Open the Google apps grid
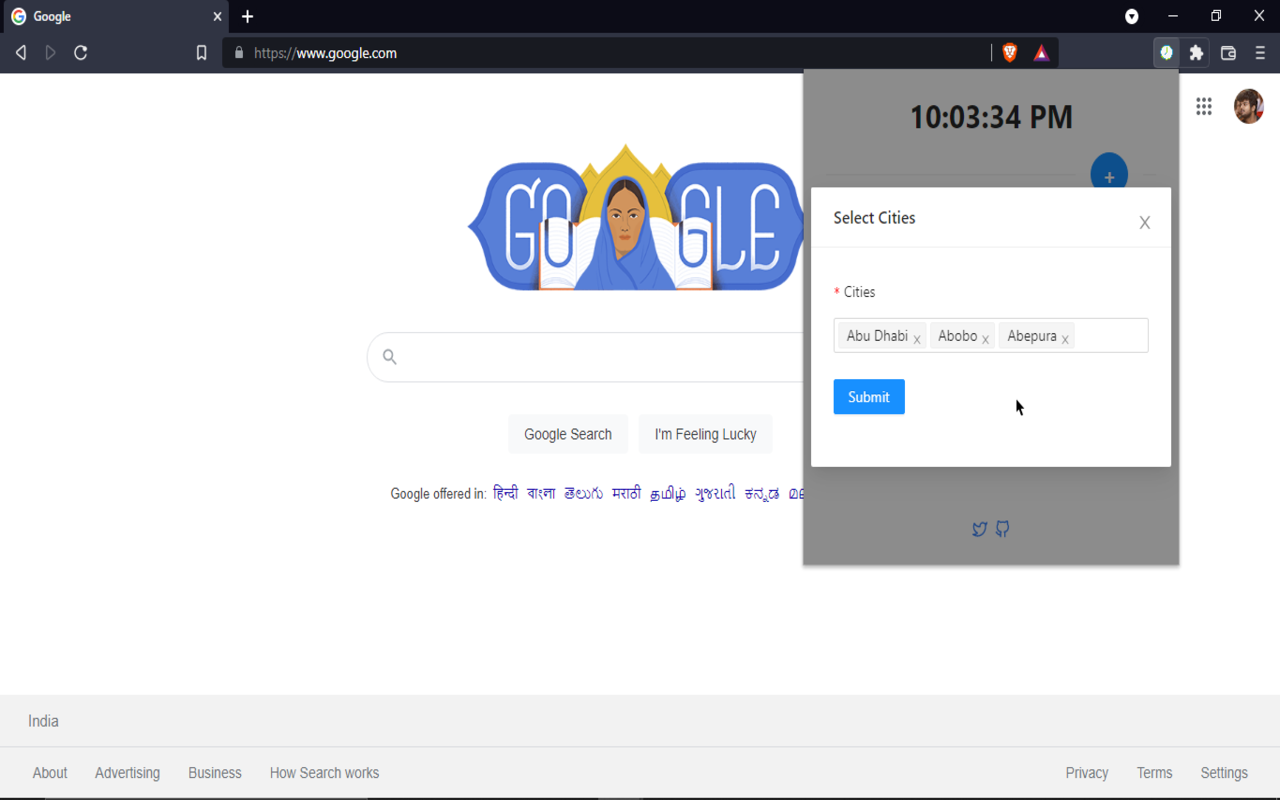 [1204, 106]
